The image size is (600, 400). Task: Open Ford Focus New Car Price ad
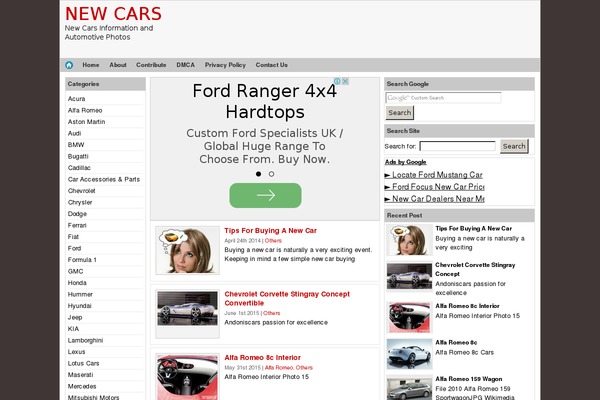point(438,187)
